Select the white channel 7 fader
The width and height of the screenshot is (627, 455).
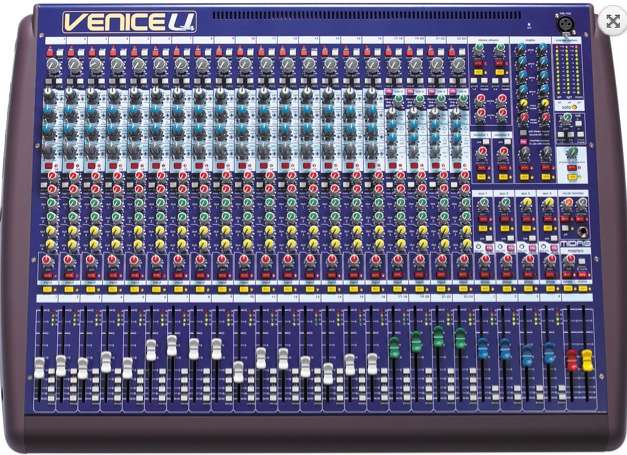[x=172, y=345]
